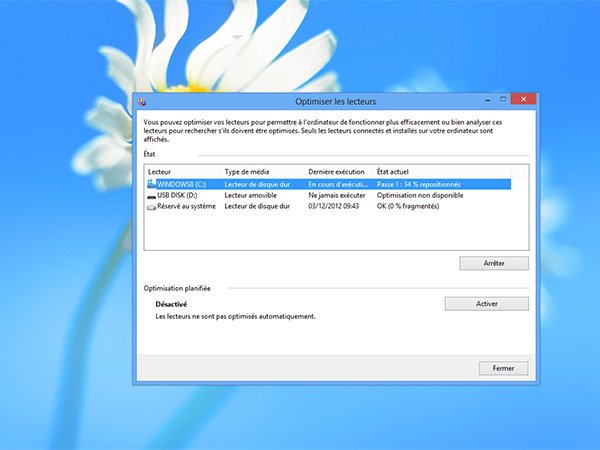The height and width of the screenshot is (450, 600).
Task: Click 'Optimisation non disponible' status cell
Action: [420, 195]
